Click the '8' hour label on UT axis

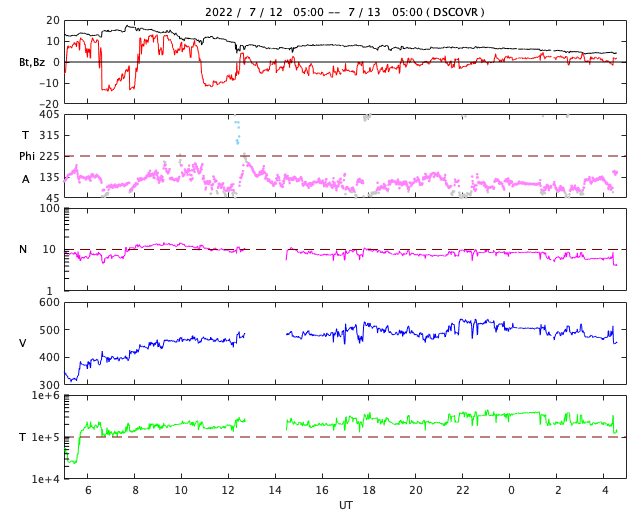click(135, 490)
